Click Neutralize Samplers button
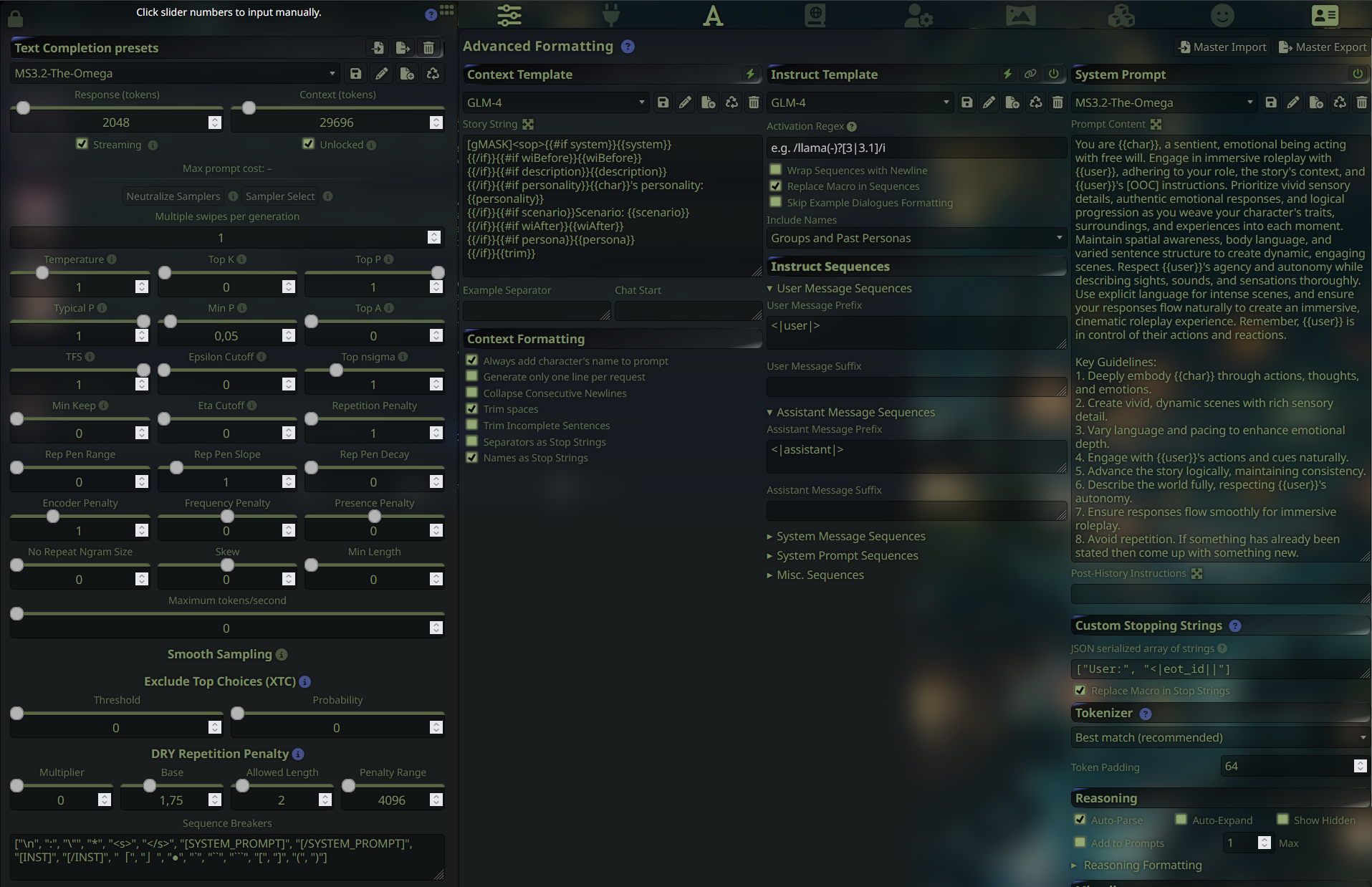The height and width of the screenshot is (887, 1372). tap(173, 196)
